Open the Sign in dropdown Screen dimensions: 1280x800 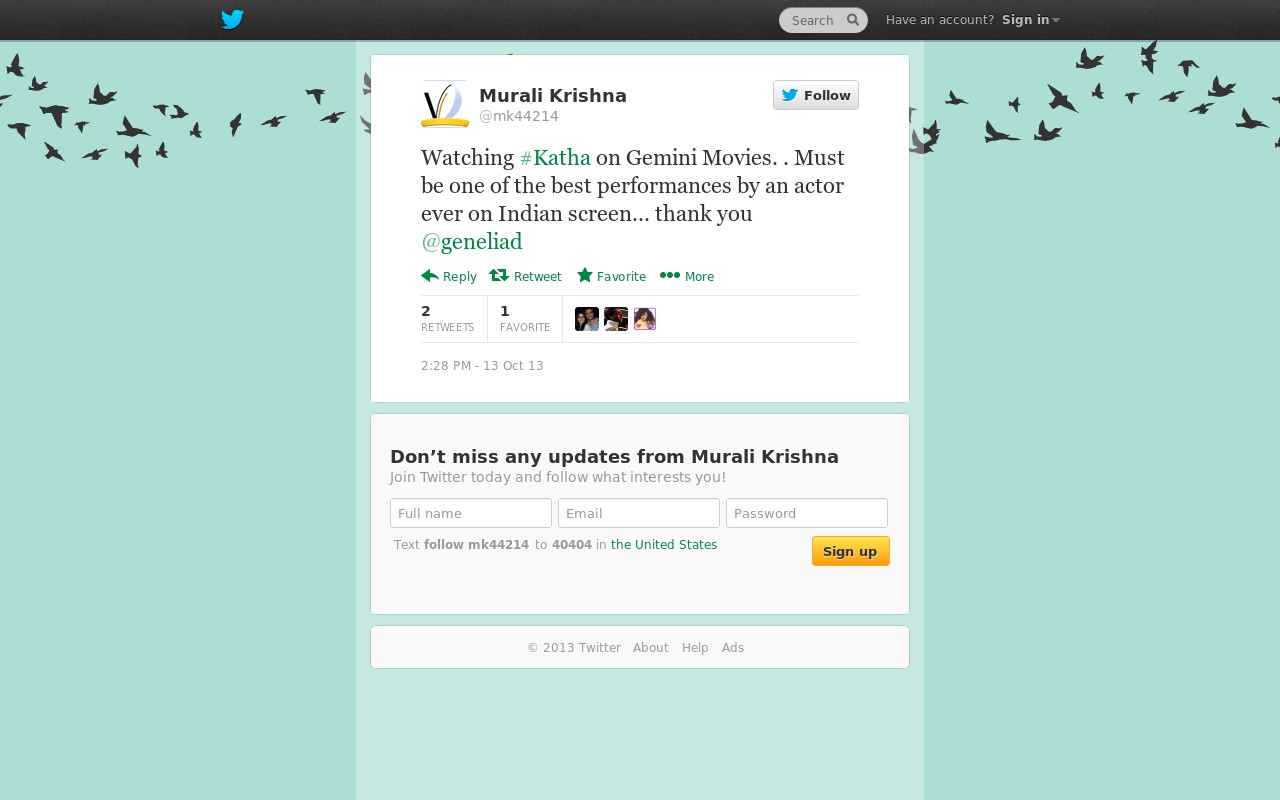(1030, 20)
